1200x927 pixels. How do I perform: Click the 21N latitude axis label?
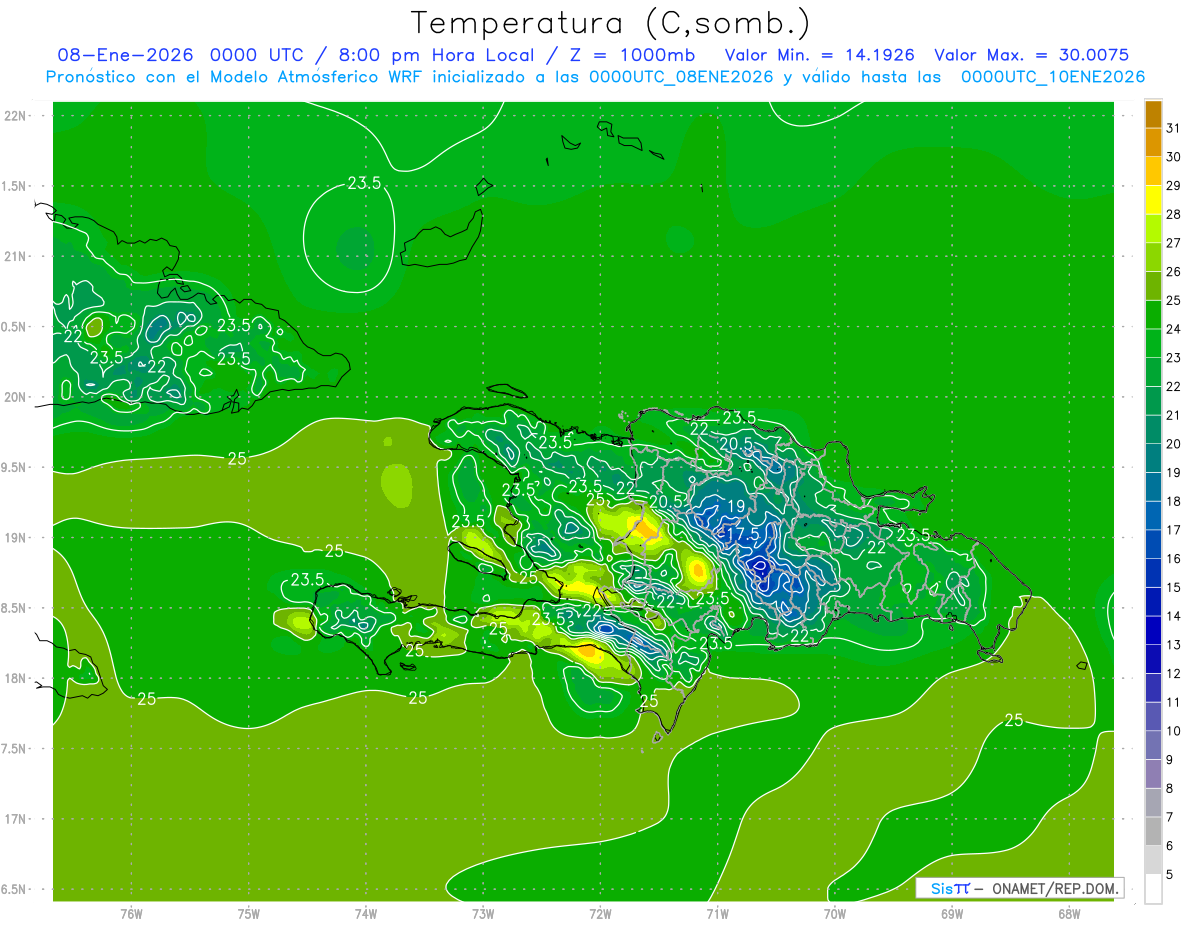[x=17, y=257]
